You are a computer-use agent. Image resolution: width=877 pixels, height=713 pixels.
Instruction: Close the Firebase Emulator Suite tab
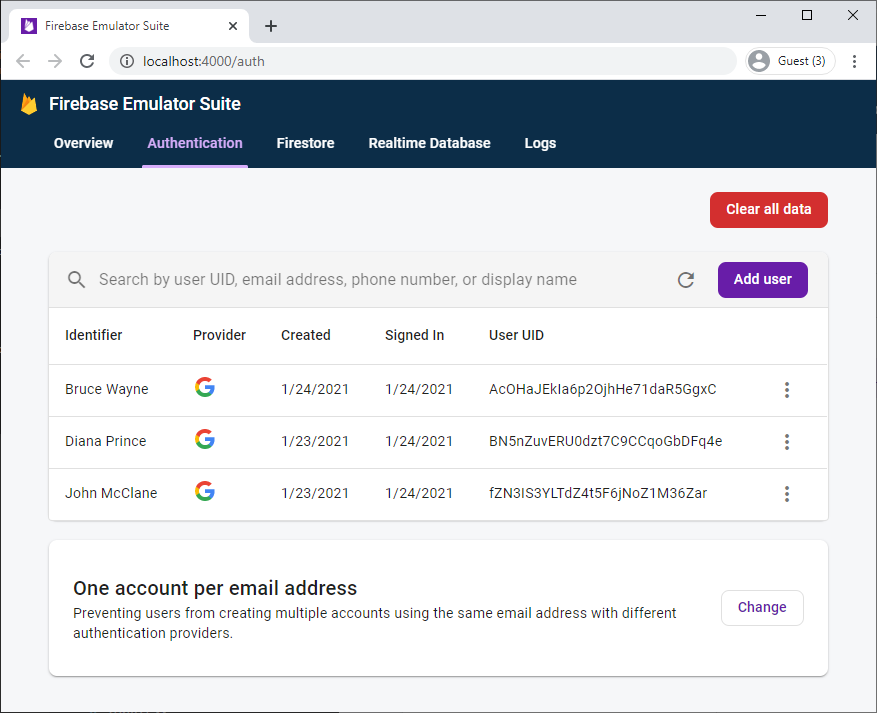pos(233,26)
